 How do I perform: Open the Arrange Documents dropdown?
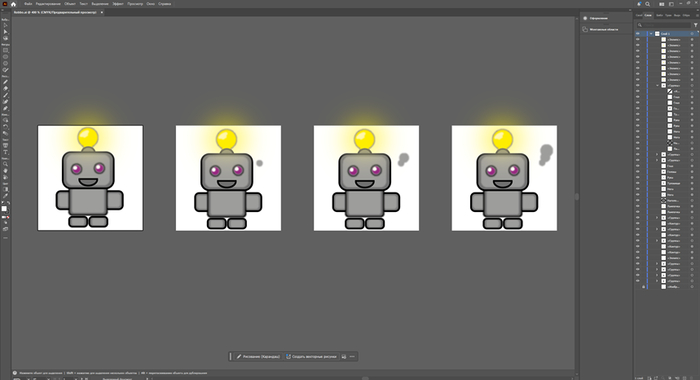662,4
